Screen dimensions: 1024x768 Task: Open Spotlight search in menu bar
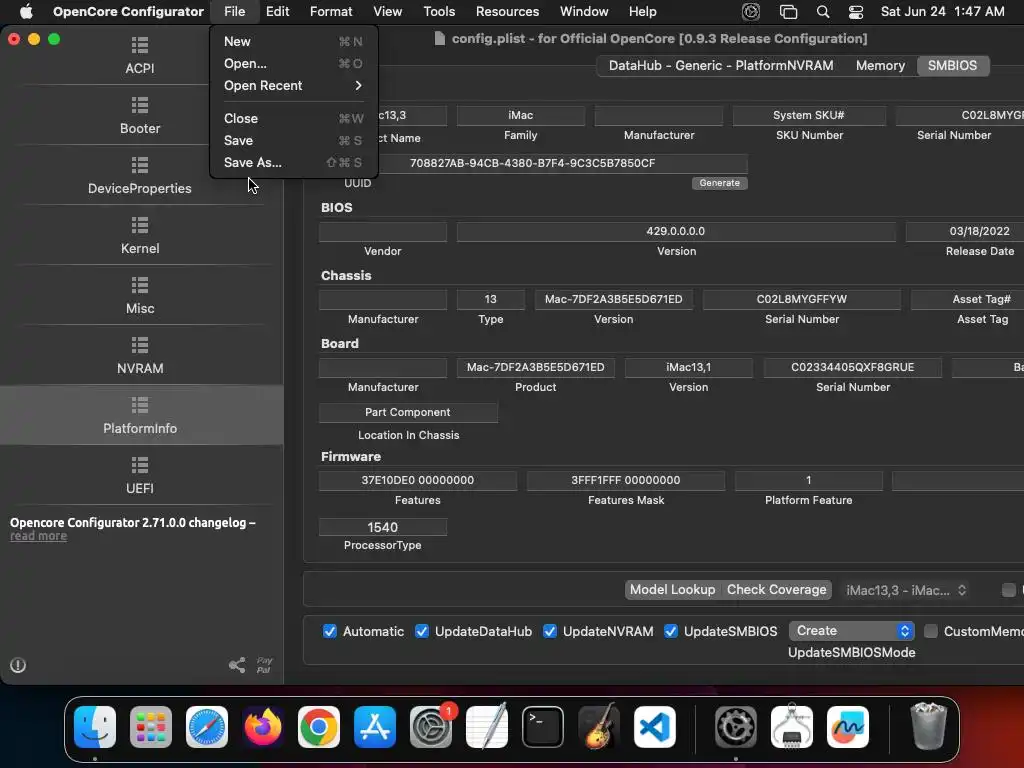[823, 12]
